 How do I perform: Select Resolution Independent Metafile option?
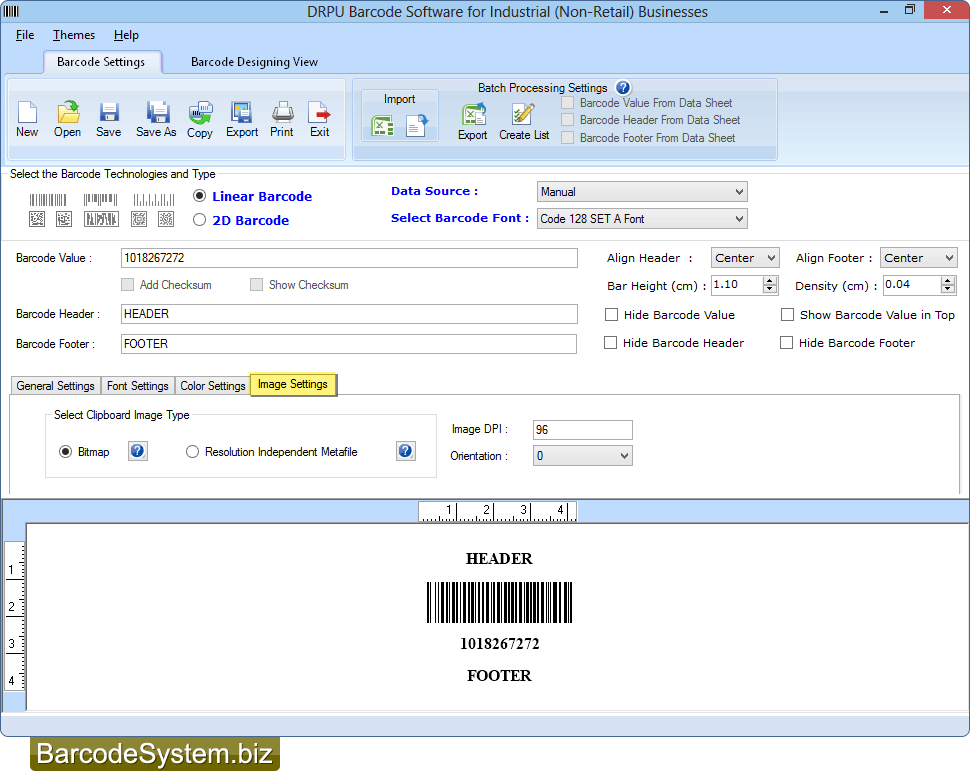coord(192,452)
